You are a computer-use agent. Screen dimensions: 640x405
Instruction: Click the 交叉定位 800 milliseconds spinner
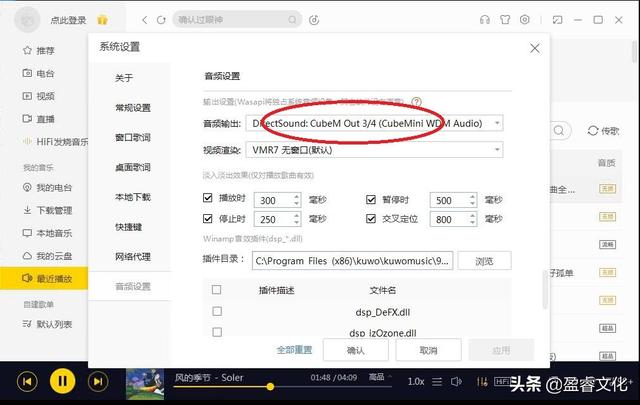pyautogui.click(x=453, y=219)
